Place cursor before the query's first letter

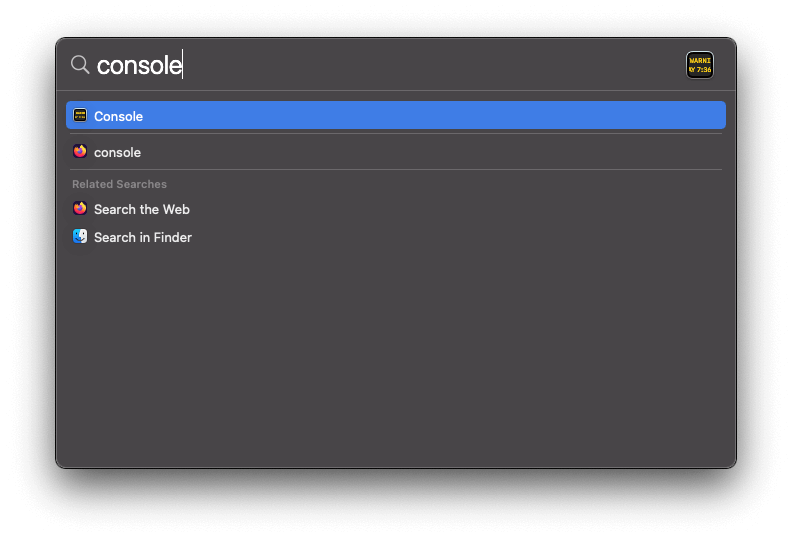(x=98, y=65)
